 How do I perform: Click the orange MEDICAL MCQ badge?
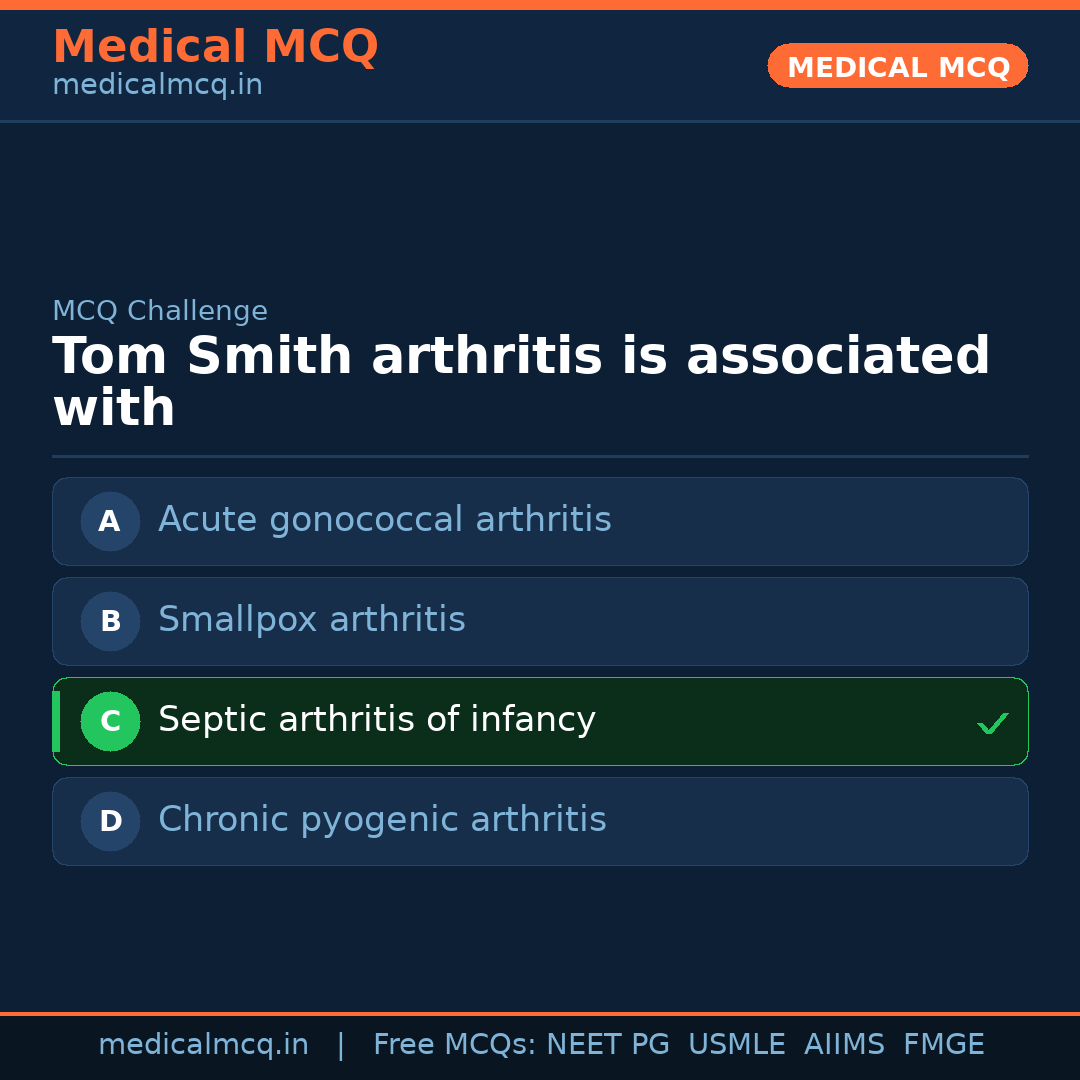[x=897, y=66]
